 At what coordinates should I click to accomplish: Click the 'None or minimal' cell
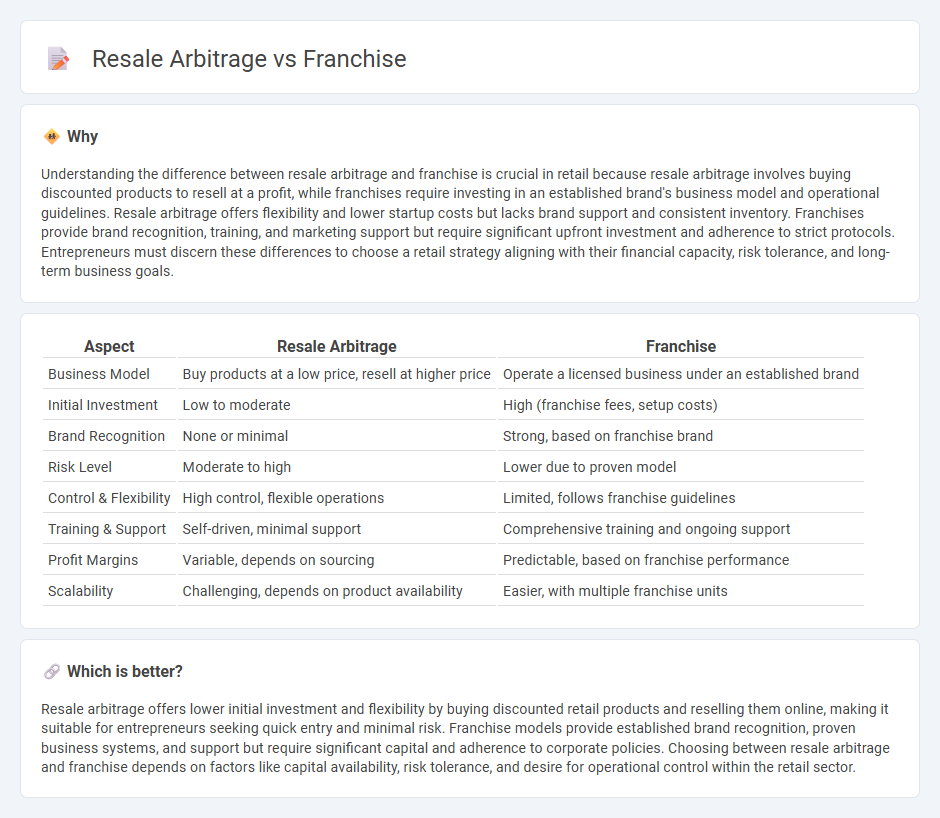tap(337, 436)
